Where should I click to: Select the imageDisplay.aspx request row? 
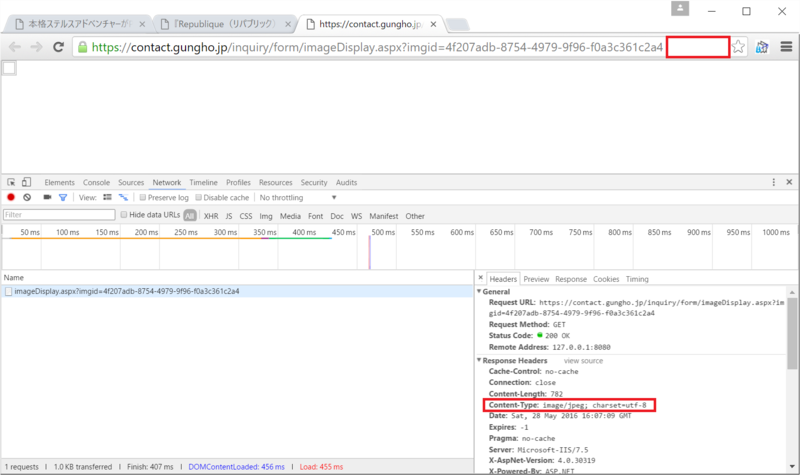point(237,291)
